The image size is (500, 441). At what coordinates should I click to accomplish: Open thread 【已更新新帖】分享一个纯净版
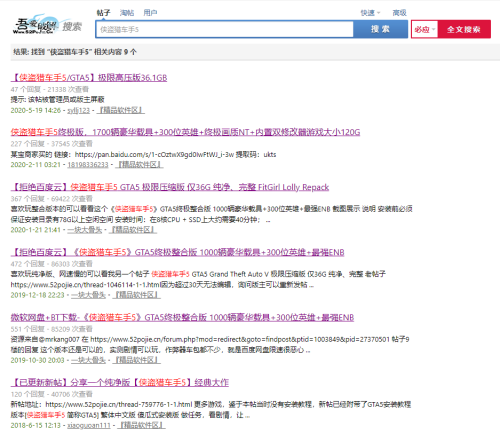(x=120, y=382)
